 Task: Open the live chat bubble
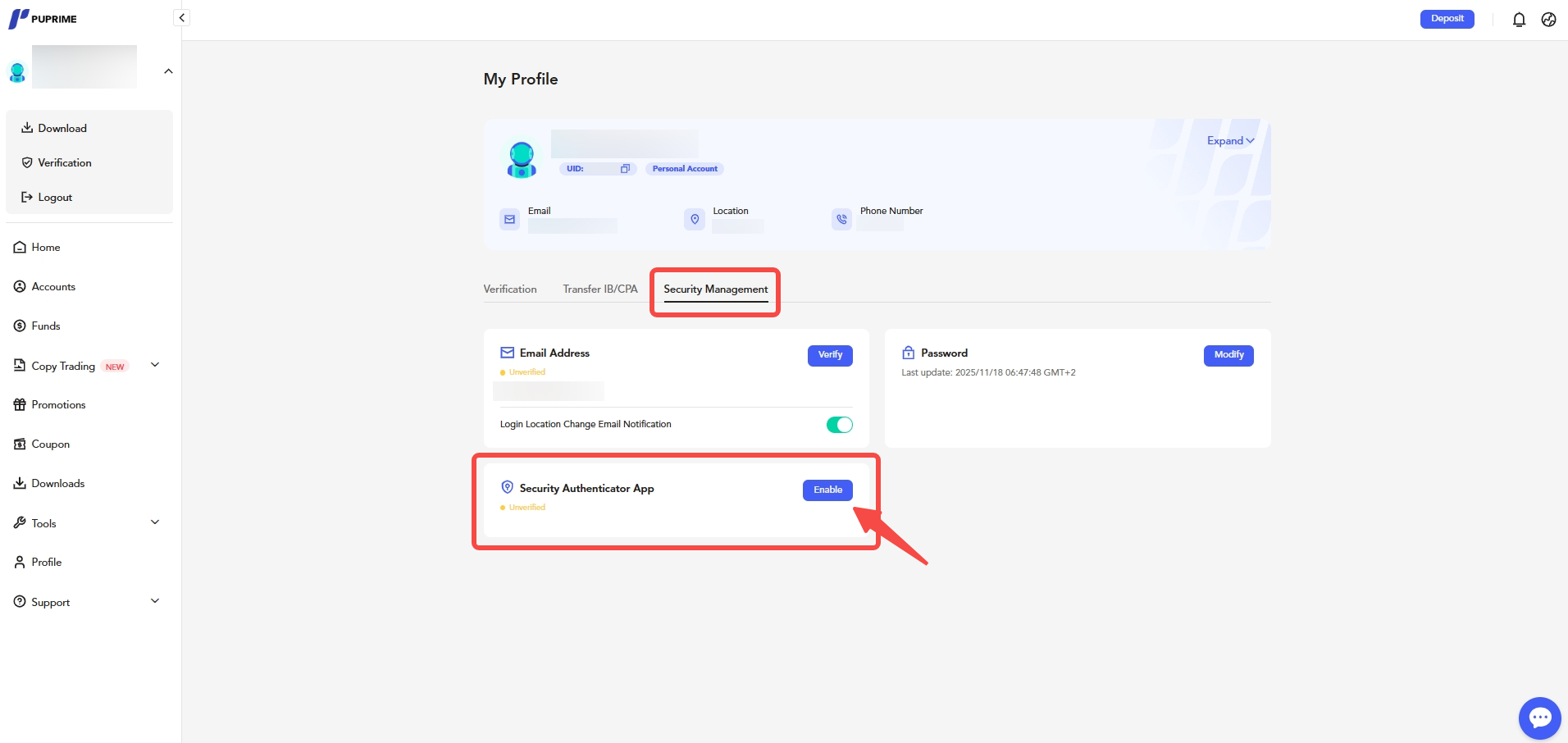point(1539,718)
